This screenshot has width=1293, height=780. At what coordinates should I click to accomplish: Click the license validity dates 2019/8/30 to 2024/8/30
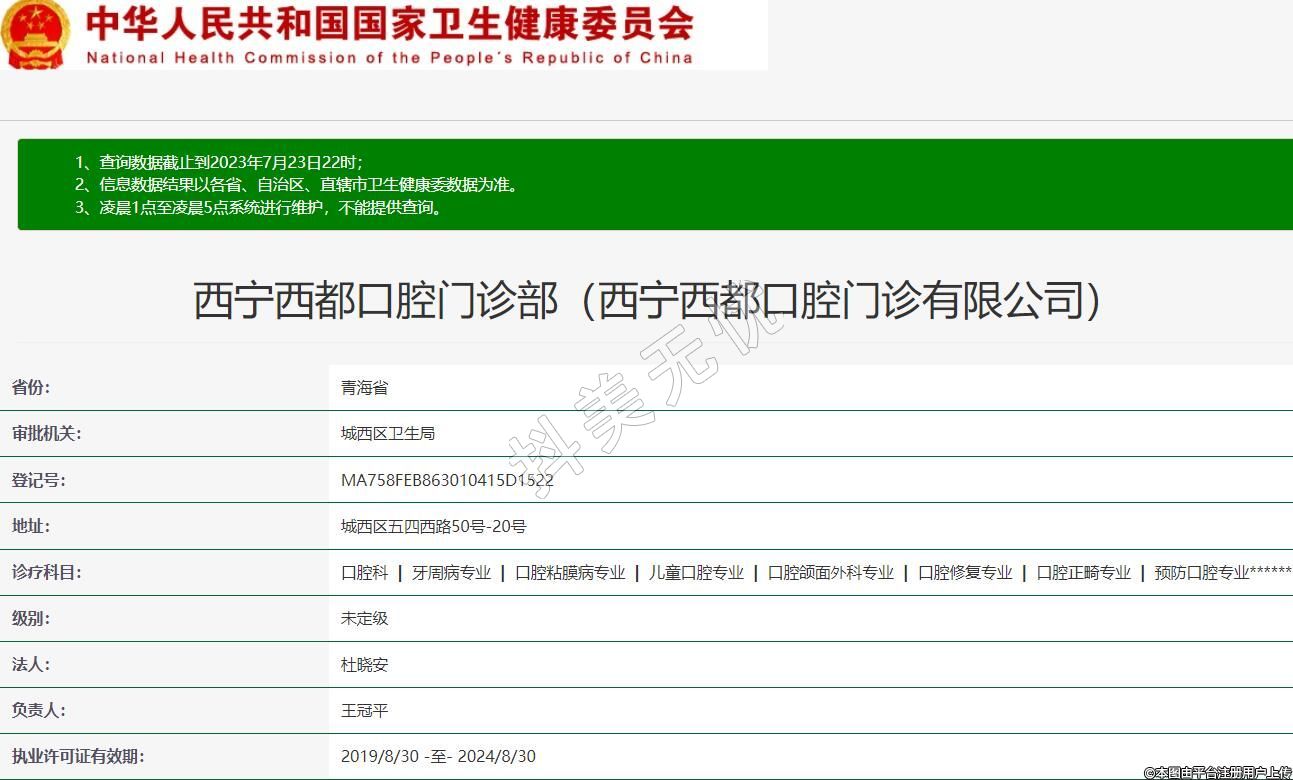(438, 757)
